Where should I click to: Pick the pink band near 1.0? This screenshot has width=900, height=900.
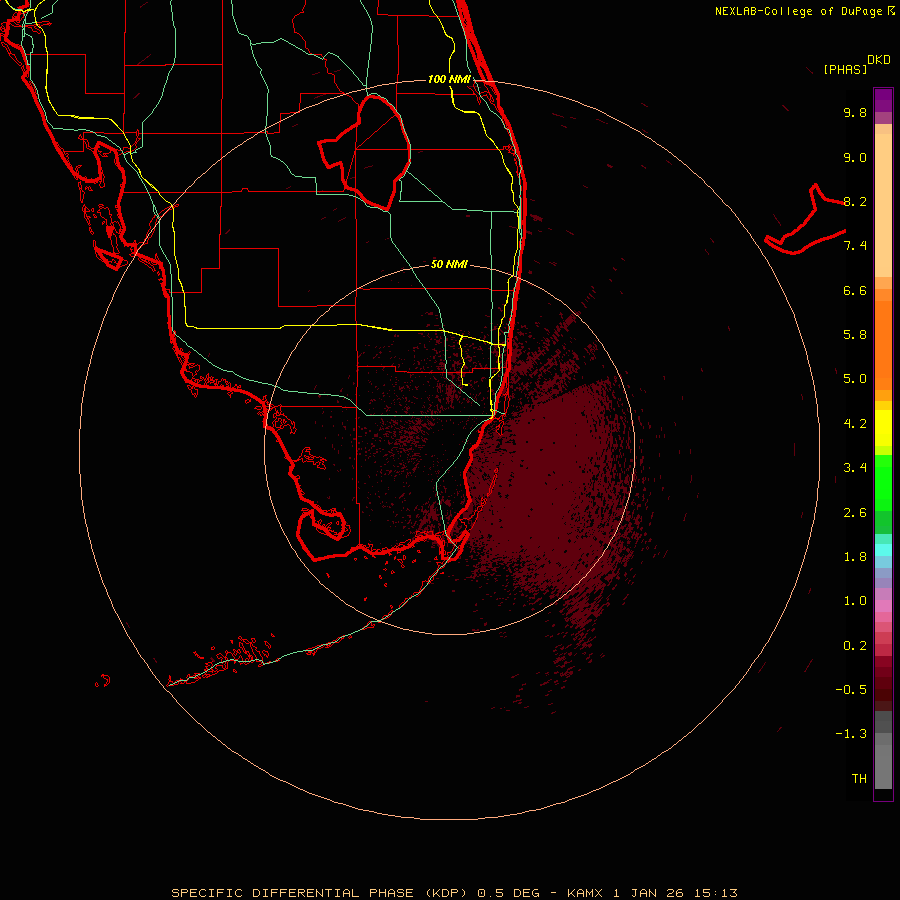coord(883,606)
